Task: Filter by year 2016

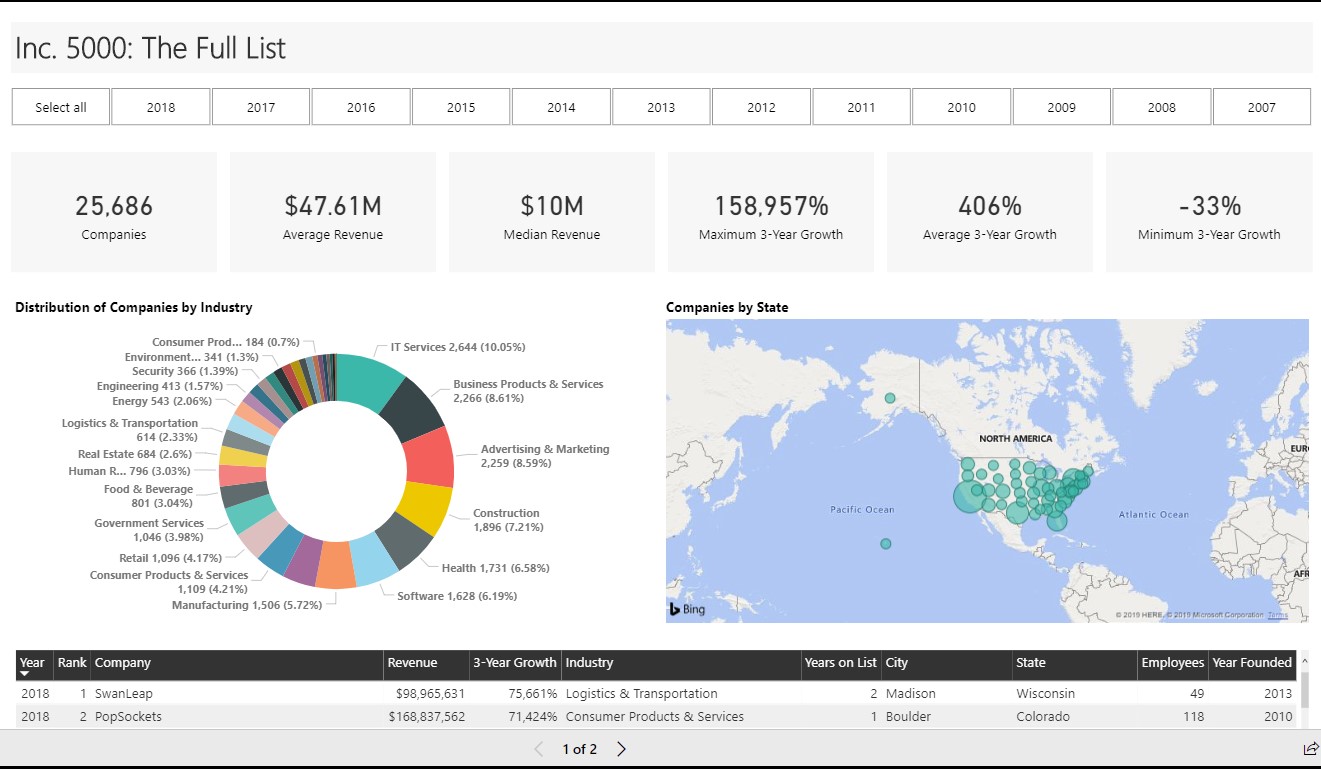Action: point(361,107)
